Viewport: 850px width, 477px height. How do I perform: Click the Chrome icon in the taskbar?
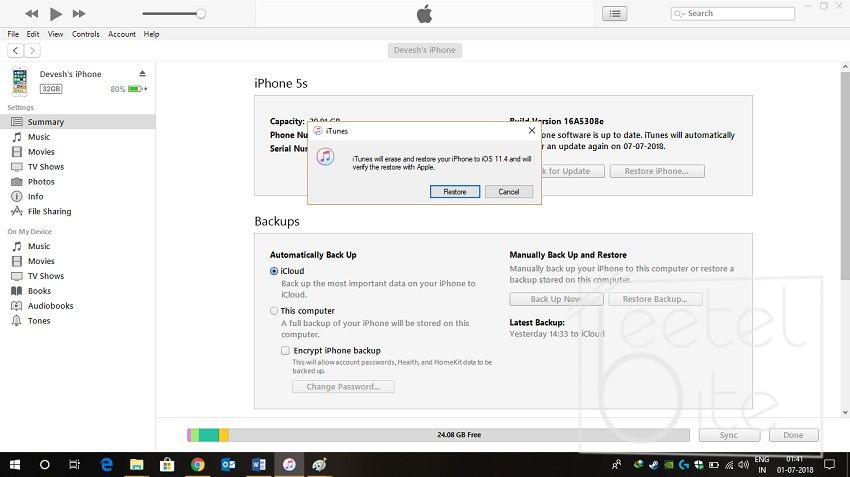pyautogui.click(x=198, y=465)
